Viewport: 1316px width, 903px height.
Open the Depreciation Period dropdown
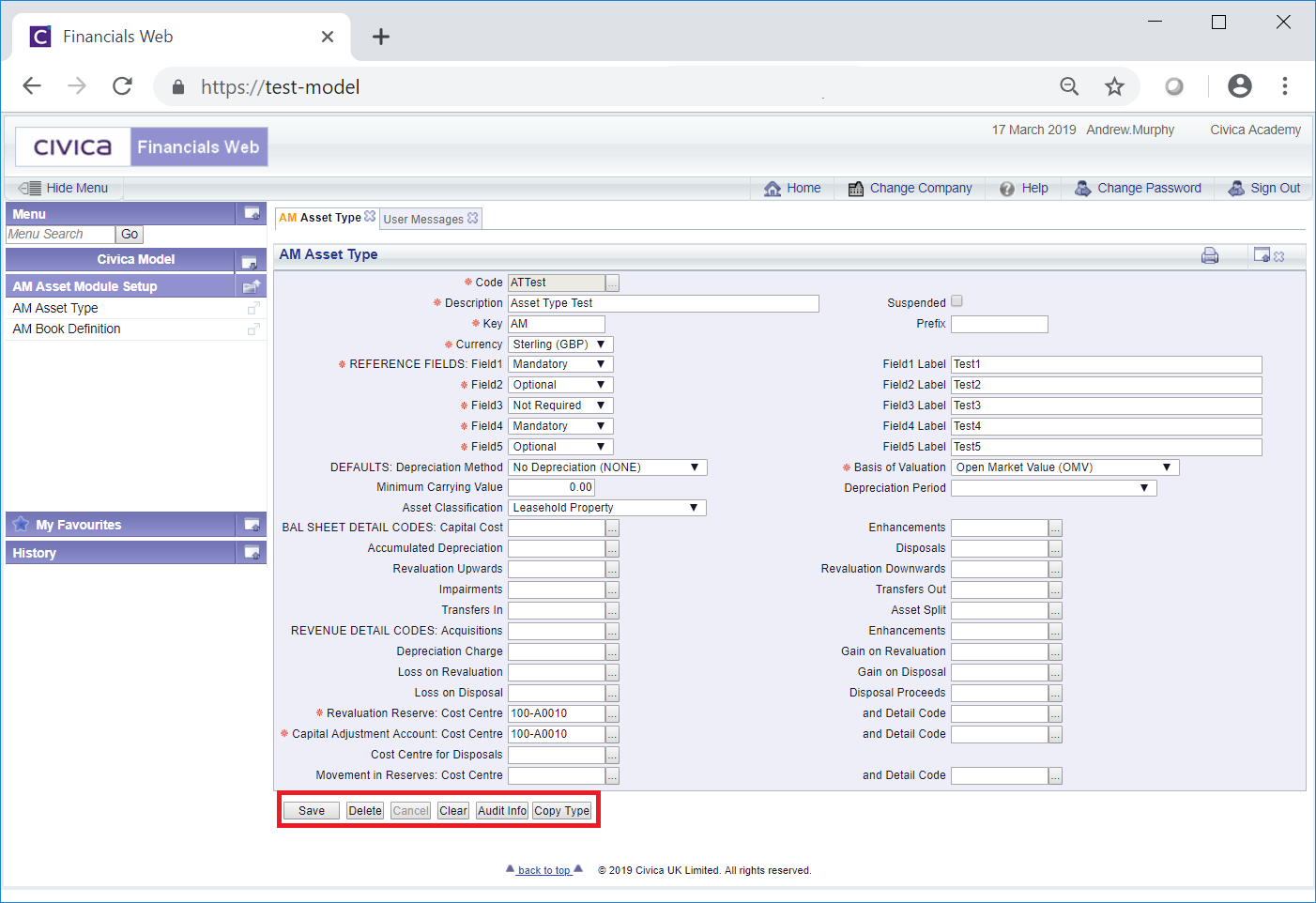click(x=1053, y=488)
